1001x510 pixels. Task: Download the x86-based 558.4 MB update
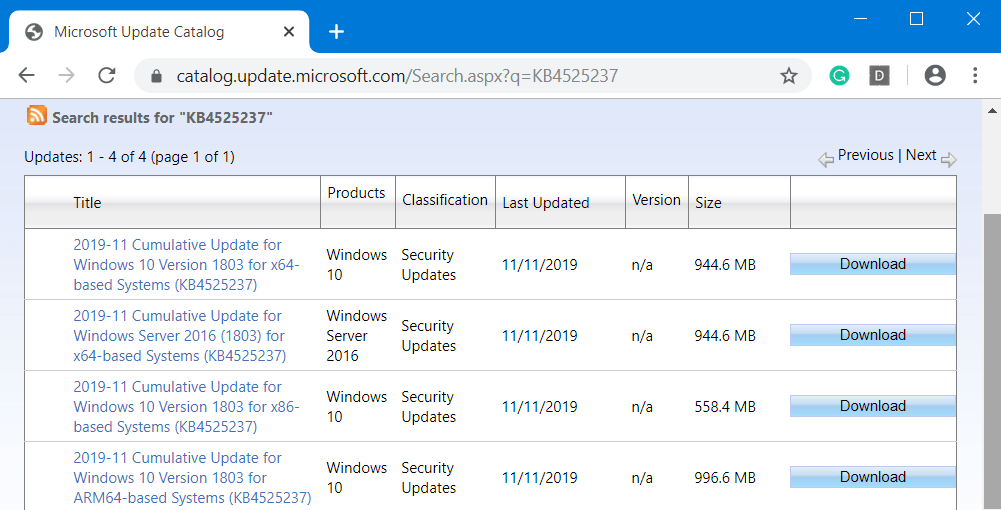(x=873, y=406)
